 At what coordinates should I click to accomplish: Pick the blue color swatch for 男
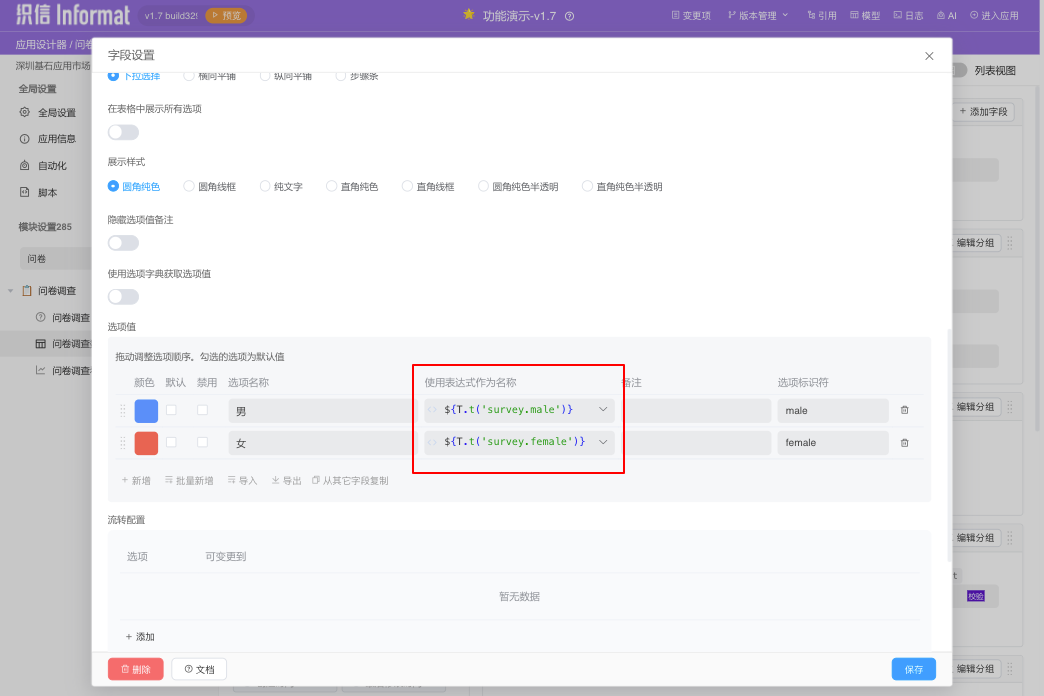click(x=146, y=411)
